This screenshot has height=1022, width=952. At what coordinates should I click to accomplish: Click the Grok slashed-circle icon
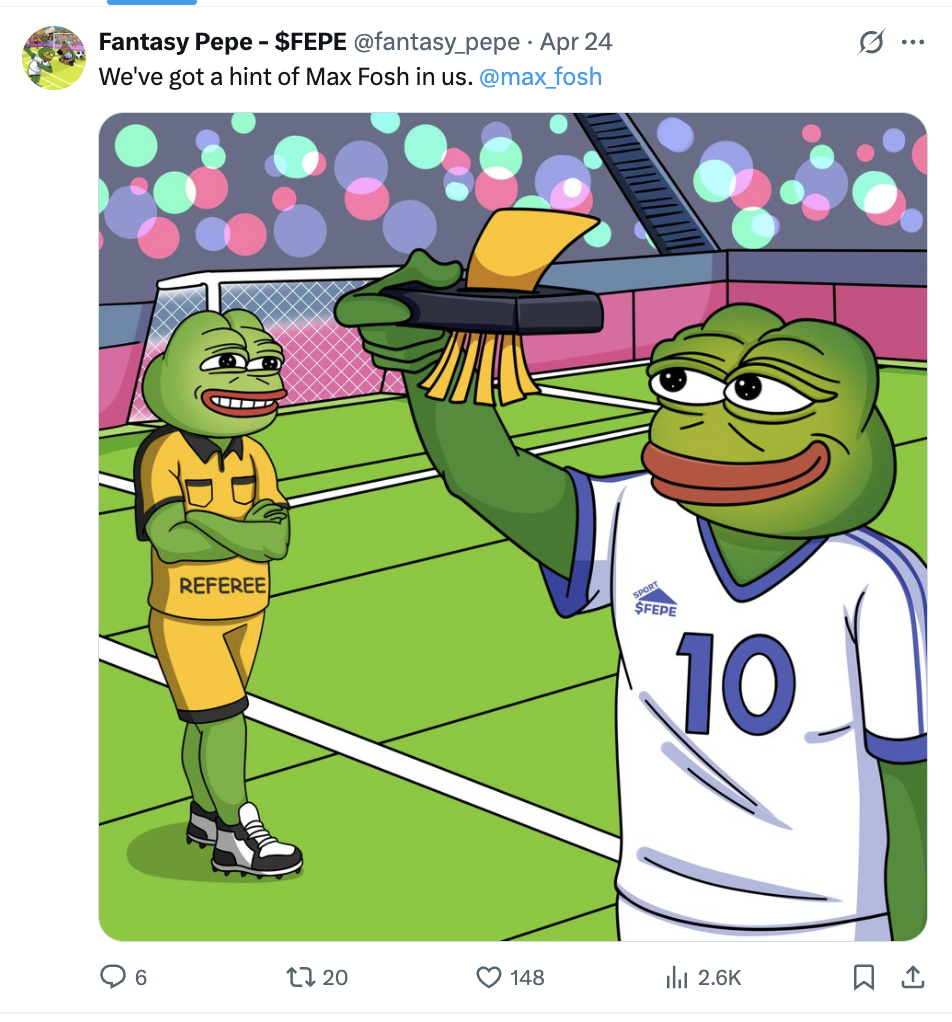(871, 43)
